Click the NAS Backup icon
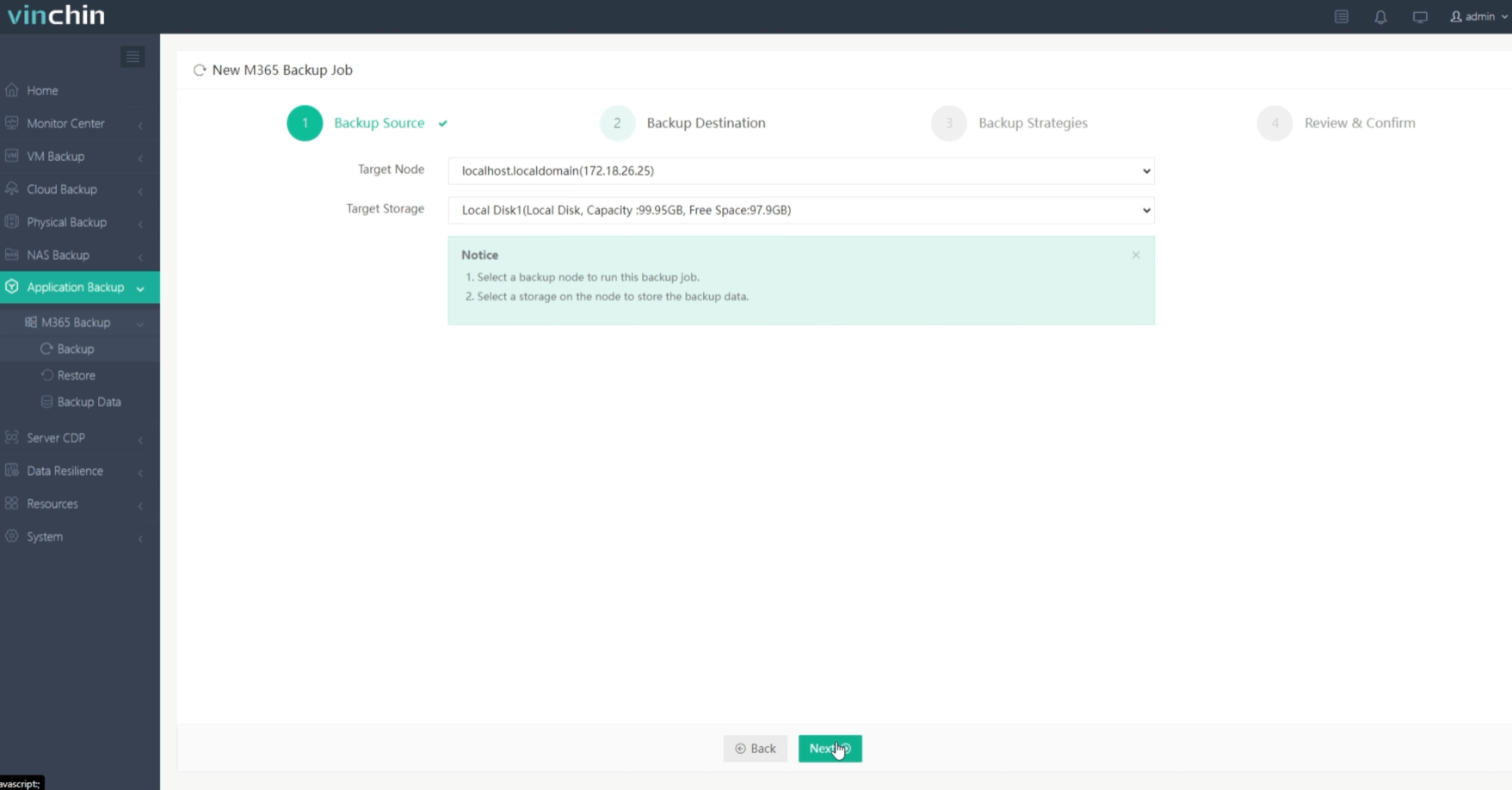 12,254
